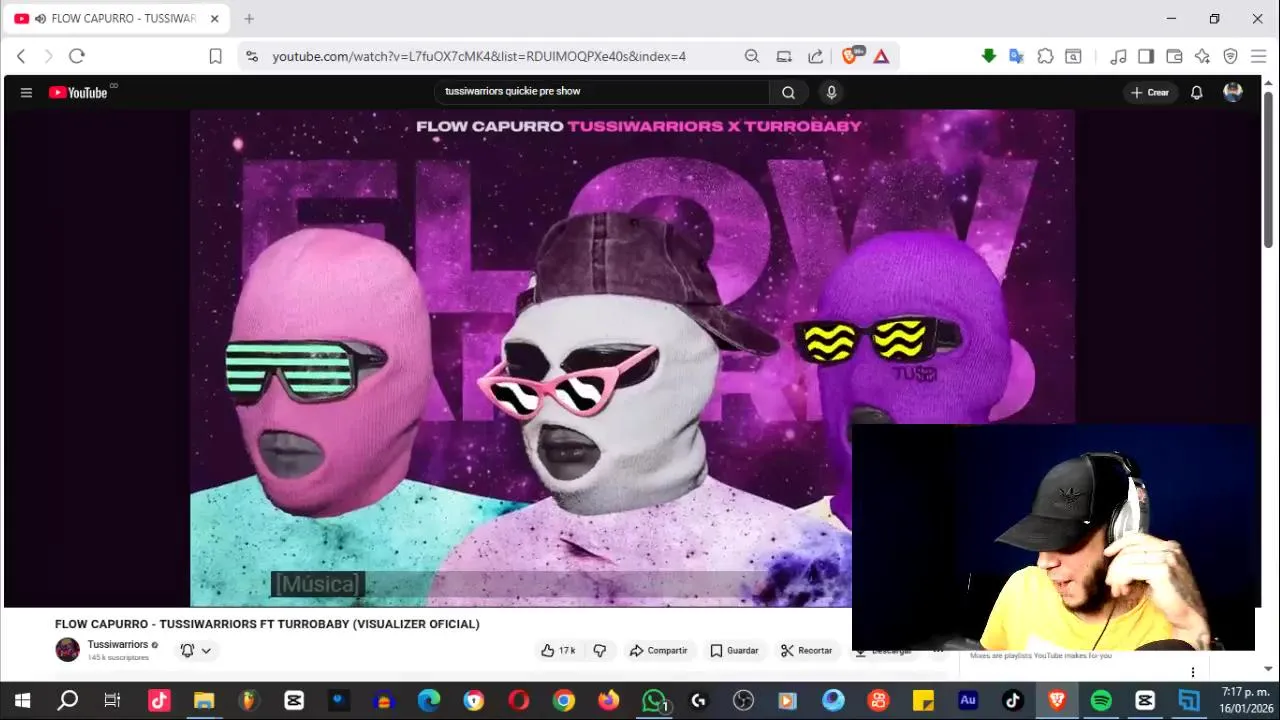This screenshot has height=720, width=1280.
Task: Open the YouTube account avatar menu
Action: pos(1233,92)
